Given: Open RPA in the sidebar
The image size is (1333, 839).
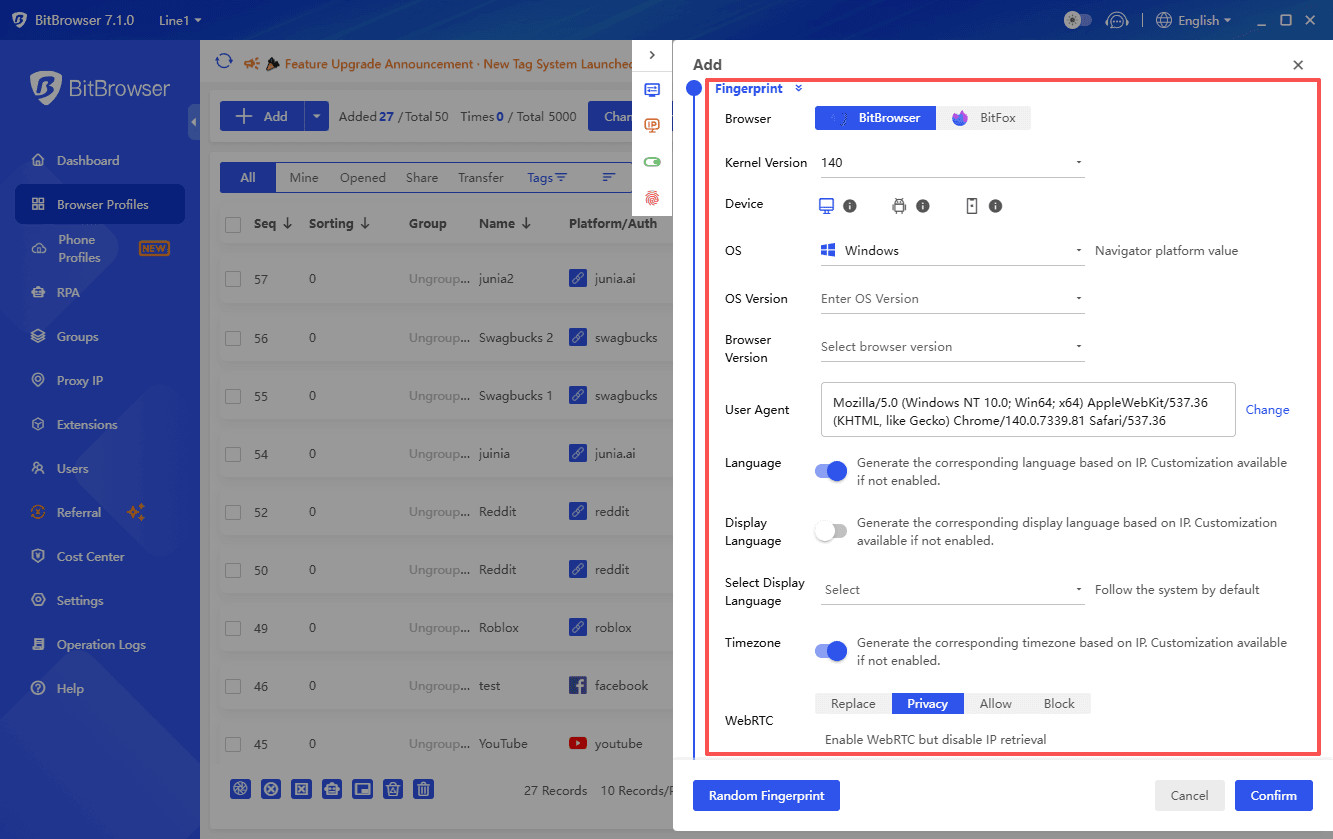Looking at the screenshot, I should 100,292.
